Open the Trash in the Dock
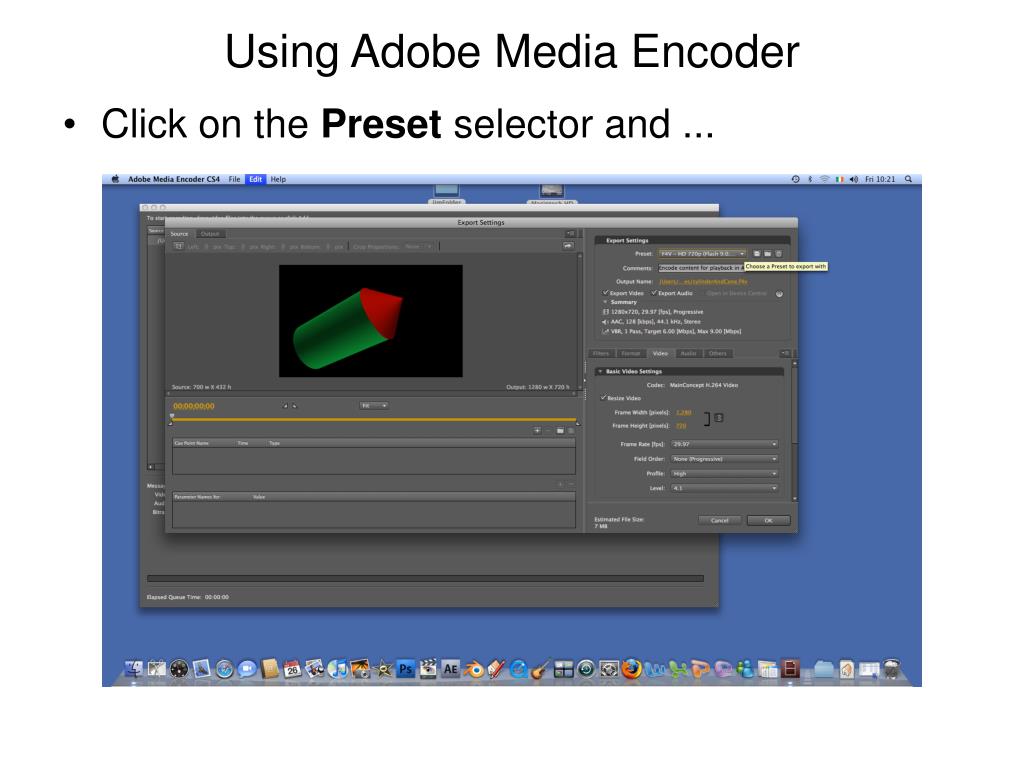The width and height of the screenshot is (1024, 768). coord(892,669)
